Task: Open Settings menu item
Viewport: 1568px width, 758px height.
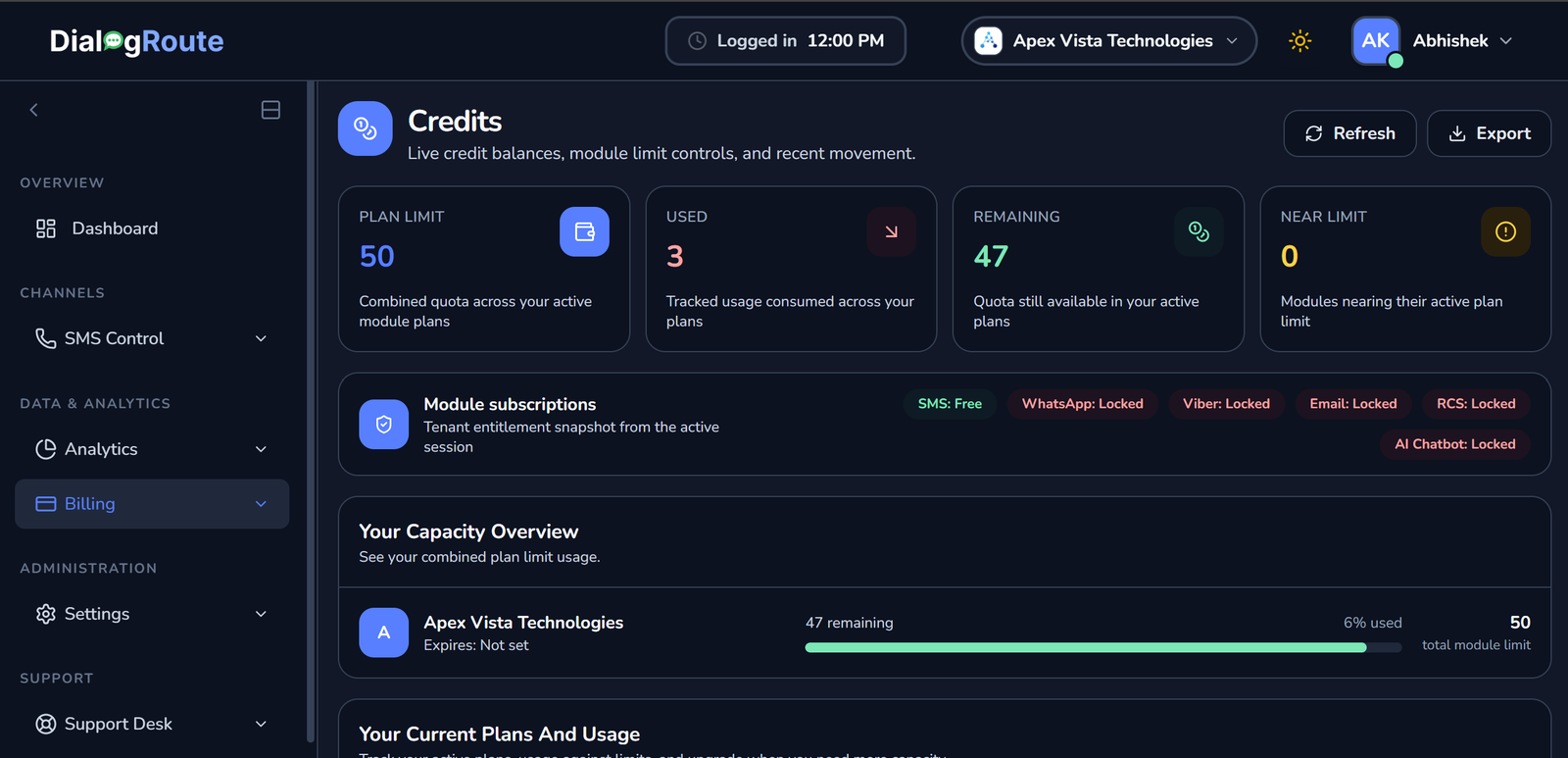Action: [152, 614]
